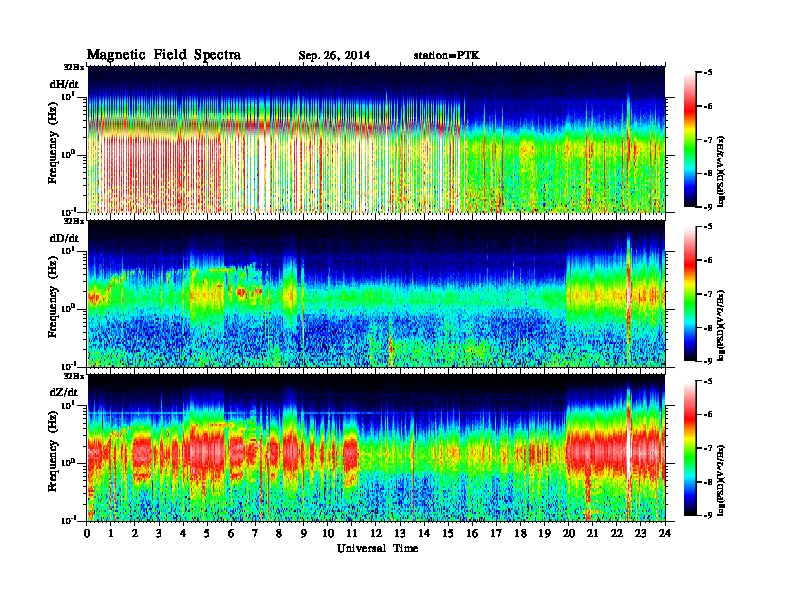Viewport: 792px width, 612px height.
Task: Click the -8 tick on dD/dt color scale
Action: point(708,327)
